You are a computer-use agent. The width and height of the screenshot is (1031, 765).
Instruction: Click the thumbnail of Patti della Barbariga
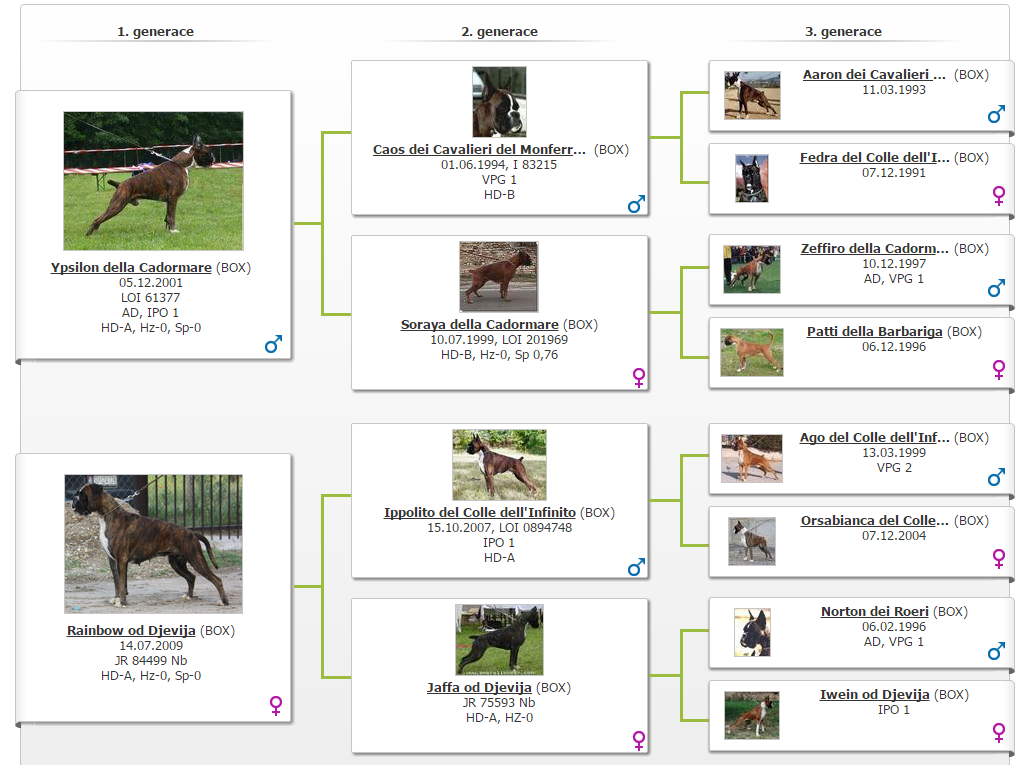[x=752, y=353]
